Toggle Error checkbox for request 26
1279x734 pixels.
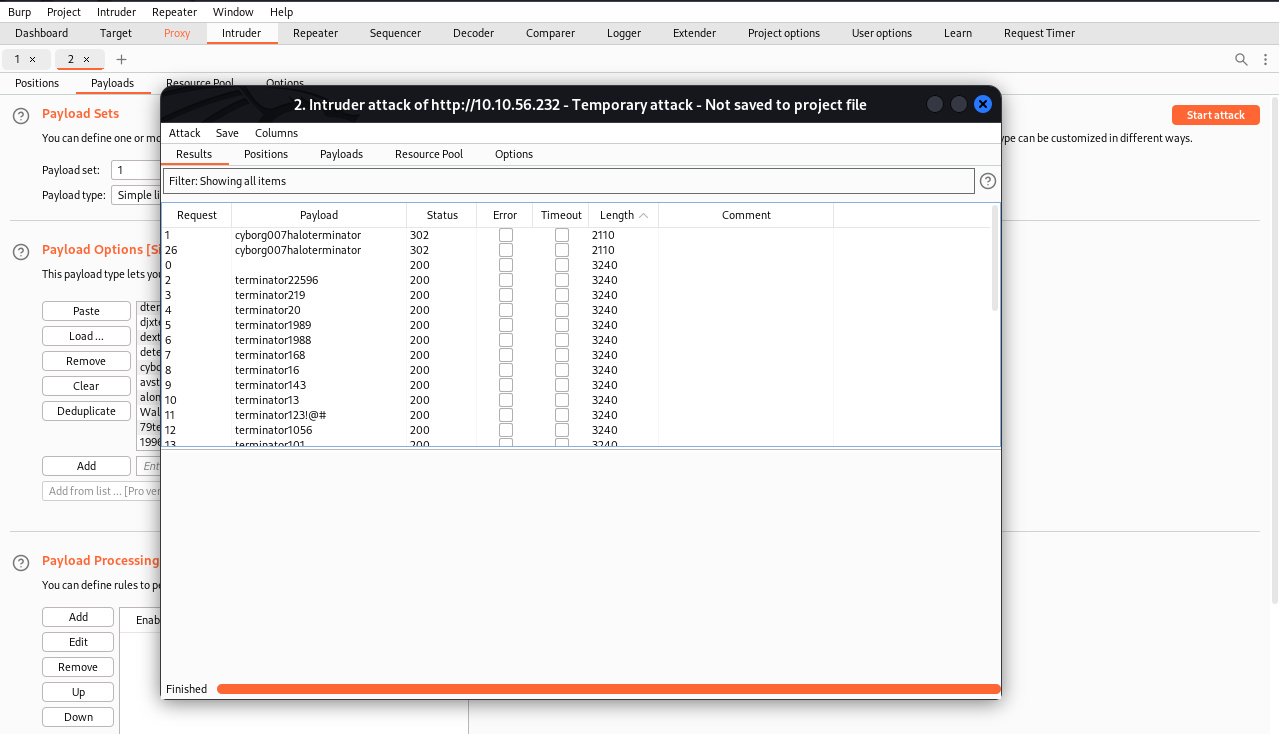coord(506,250)
